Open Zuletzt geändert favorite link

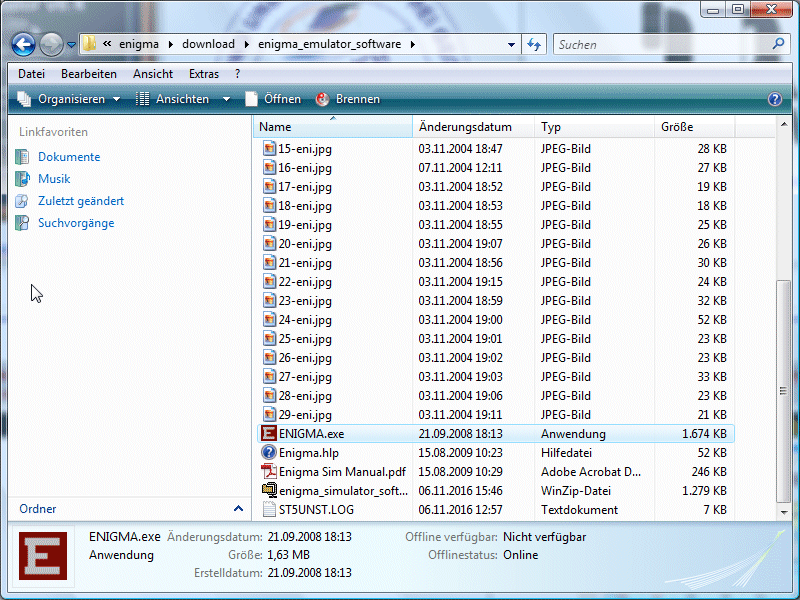pos(81,201)
